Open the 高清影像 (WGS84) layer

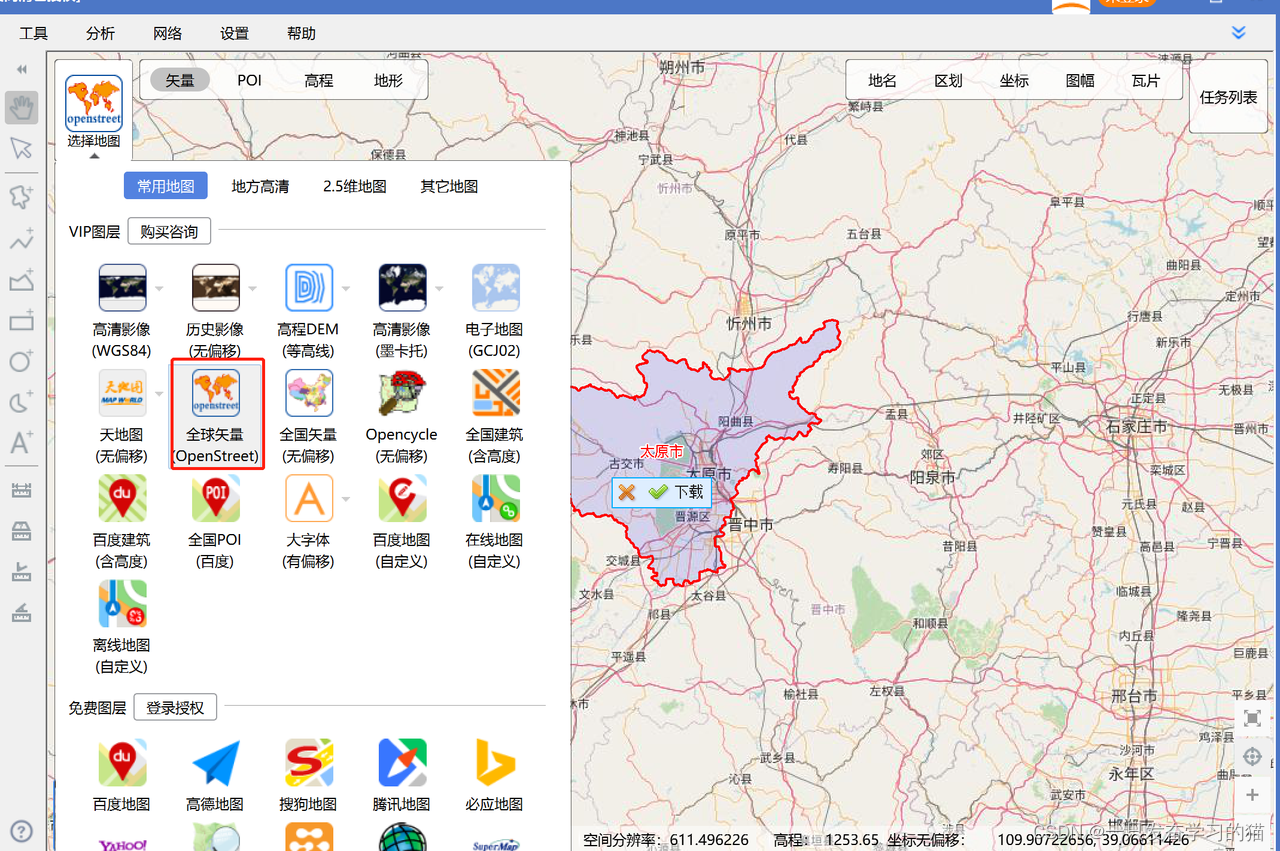(x=122, y=287)
